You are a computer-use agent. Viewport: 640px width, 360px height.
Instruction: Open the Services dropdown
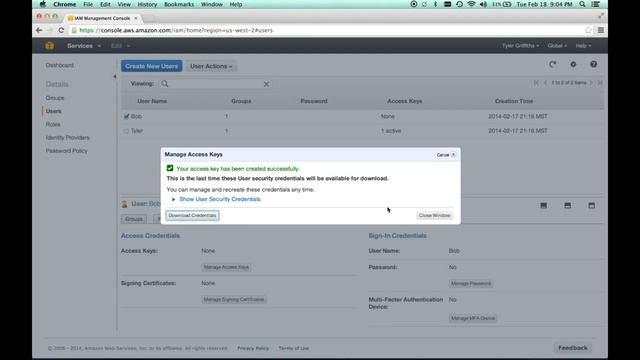click(x=84, y=46)
